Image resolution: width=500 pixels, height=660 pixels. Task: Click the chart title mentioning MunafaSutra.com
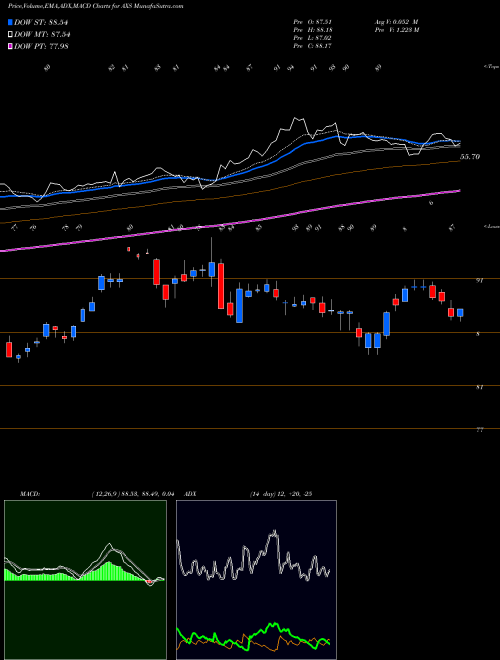96,7
